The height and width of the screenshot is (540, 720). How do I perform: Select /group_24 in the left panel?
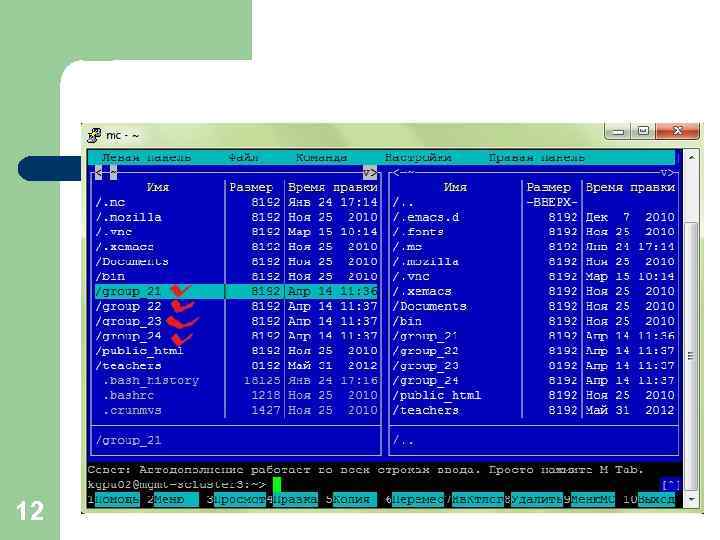coord(236,336)
